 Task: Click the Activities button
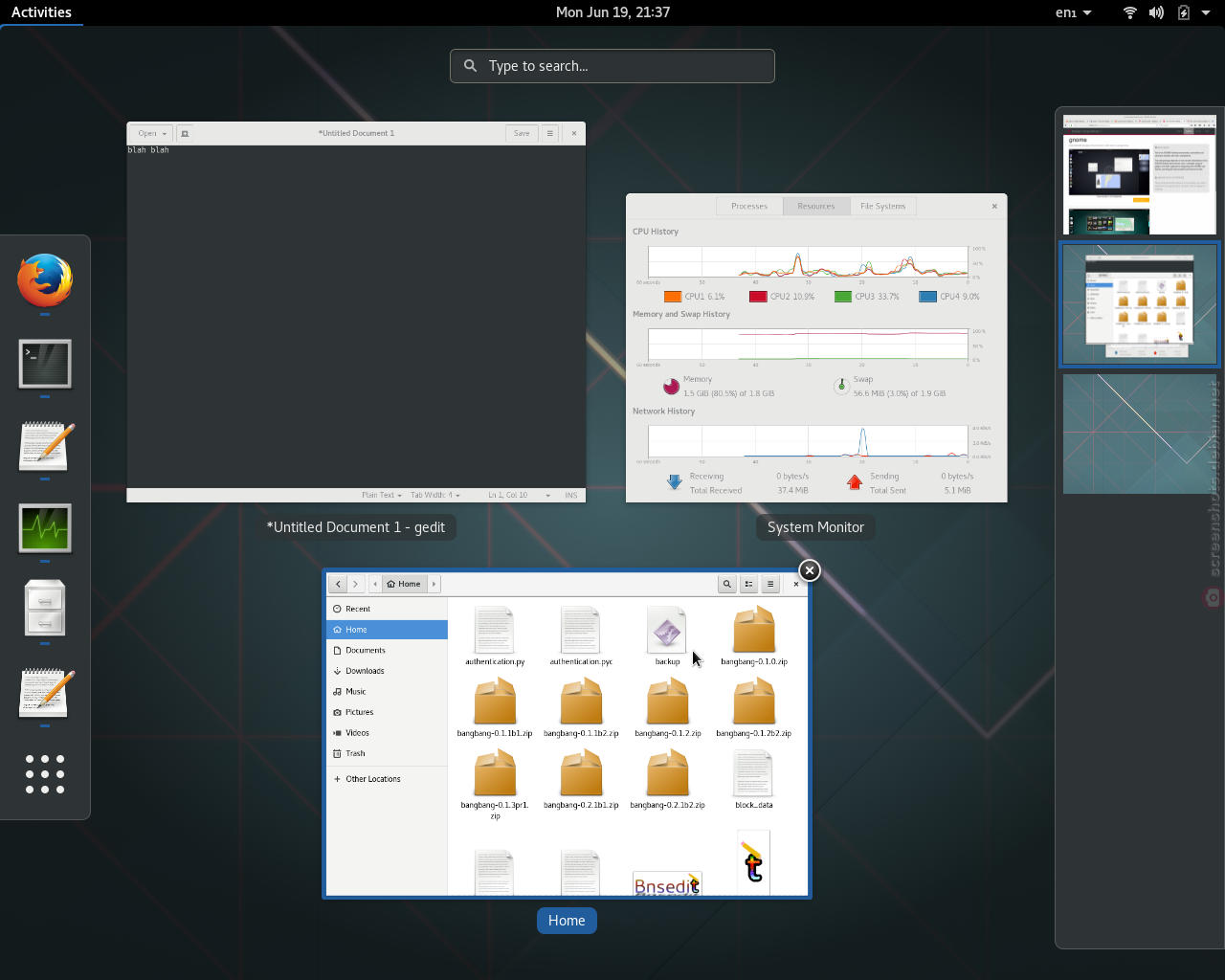(41, 12)
